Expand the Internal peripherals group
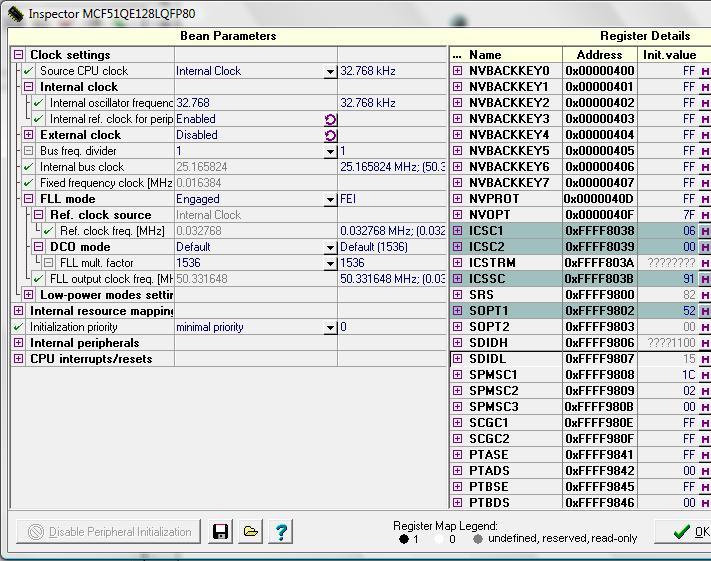This screenshot has width=711, height=561. pyautogui.click(x=19, y=343)
